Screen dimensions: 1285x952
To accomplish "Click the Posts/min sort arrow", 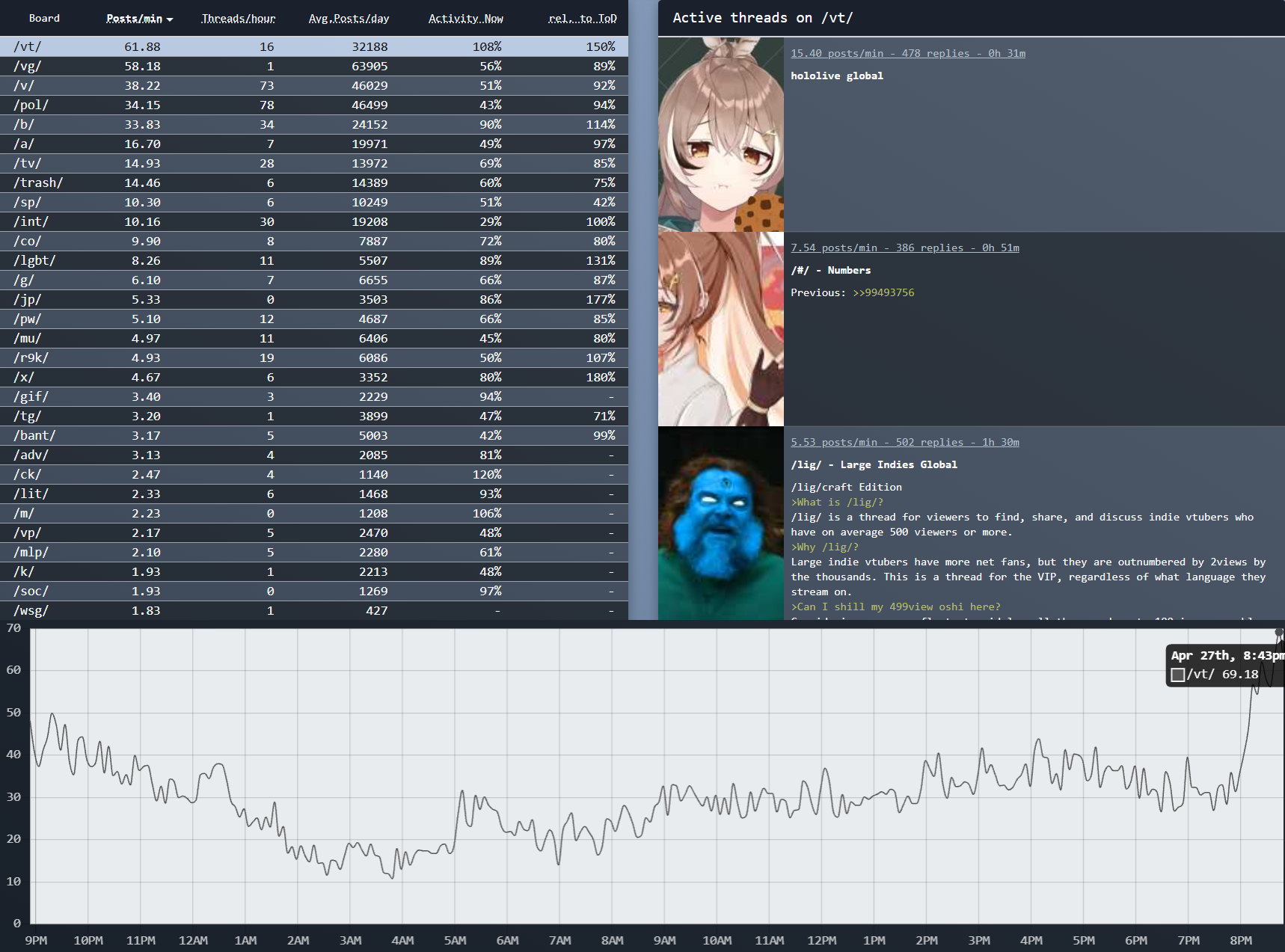I will pyautogui.click(x=170, y=19).
